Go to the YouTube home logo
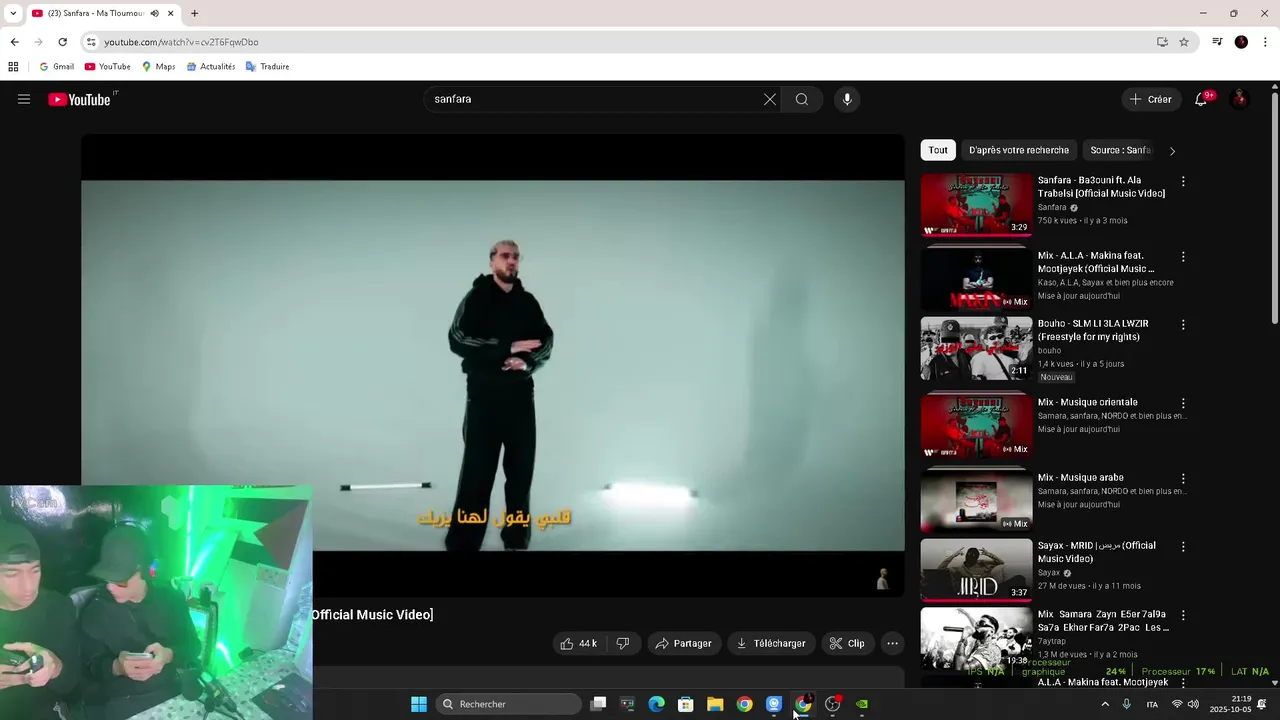 coord(79,99)
